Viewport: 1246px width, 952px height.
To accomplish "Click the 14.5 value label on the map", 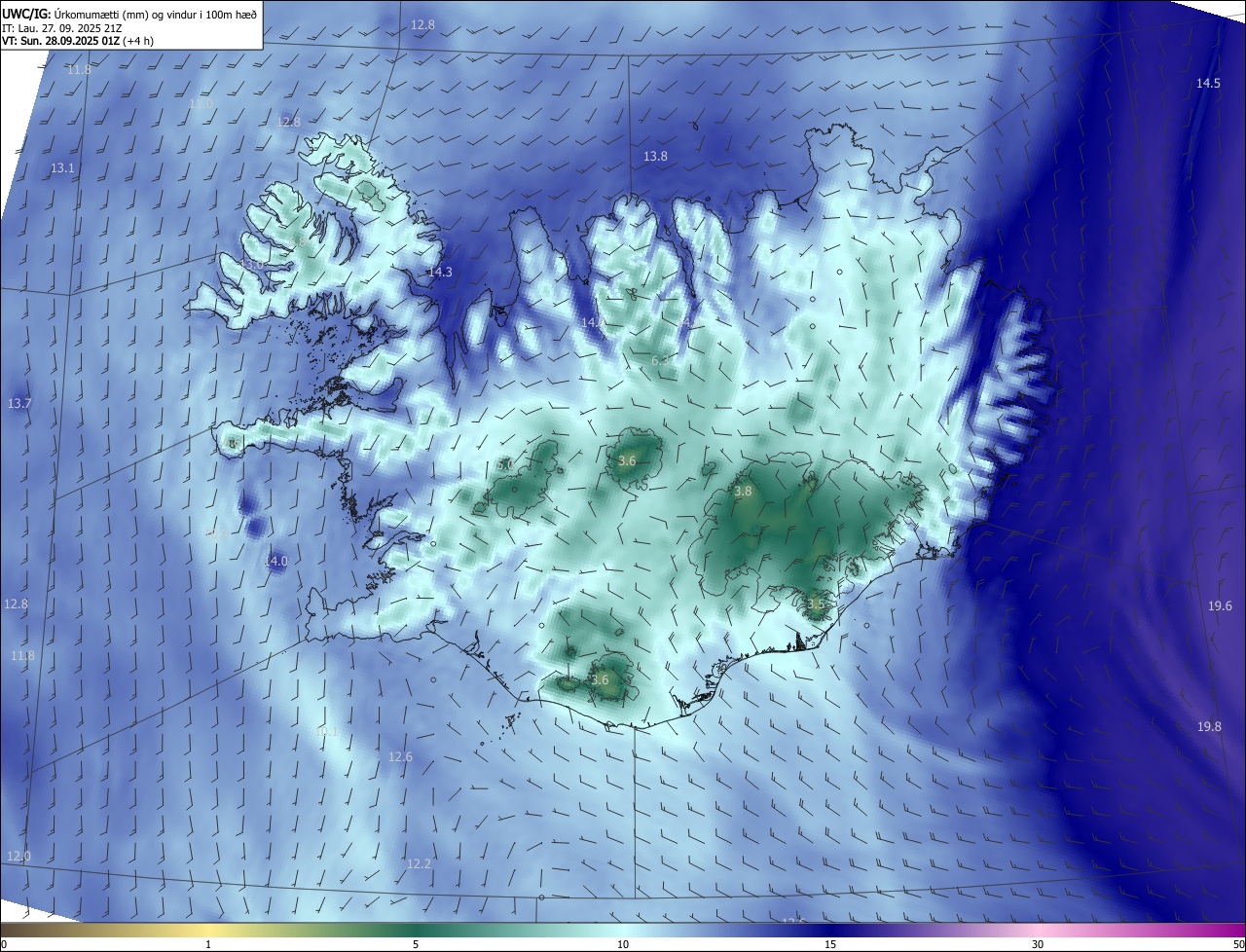I will tap(1208, 84).
